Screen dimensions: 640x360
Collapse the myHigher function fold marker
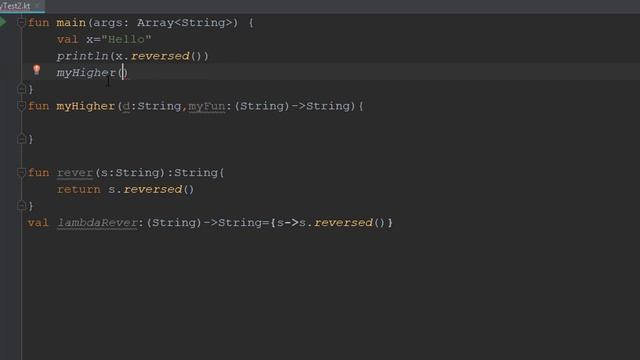(22, 106)
